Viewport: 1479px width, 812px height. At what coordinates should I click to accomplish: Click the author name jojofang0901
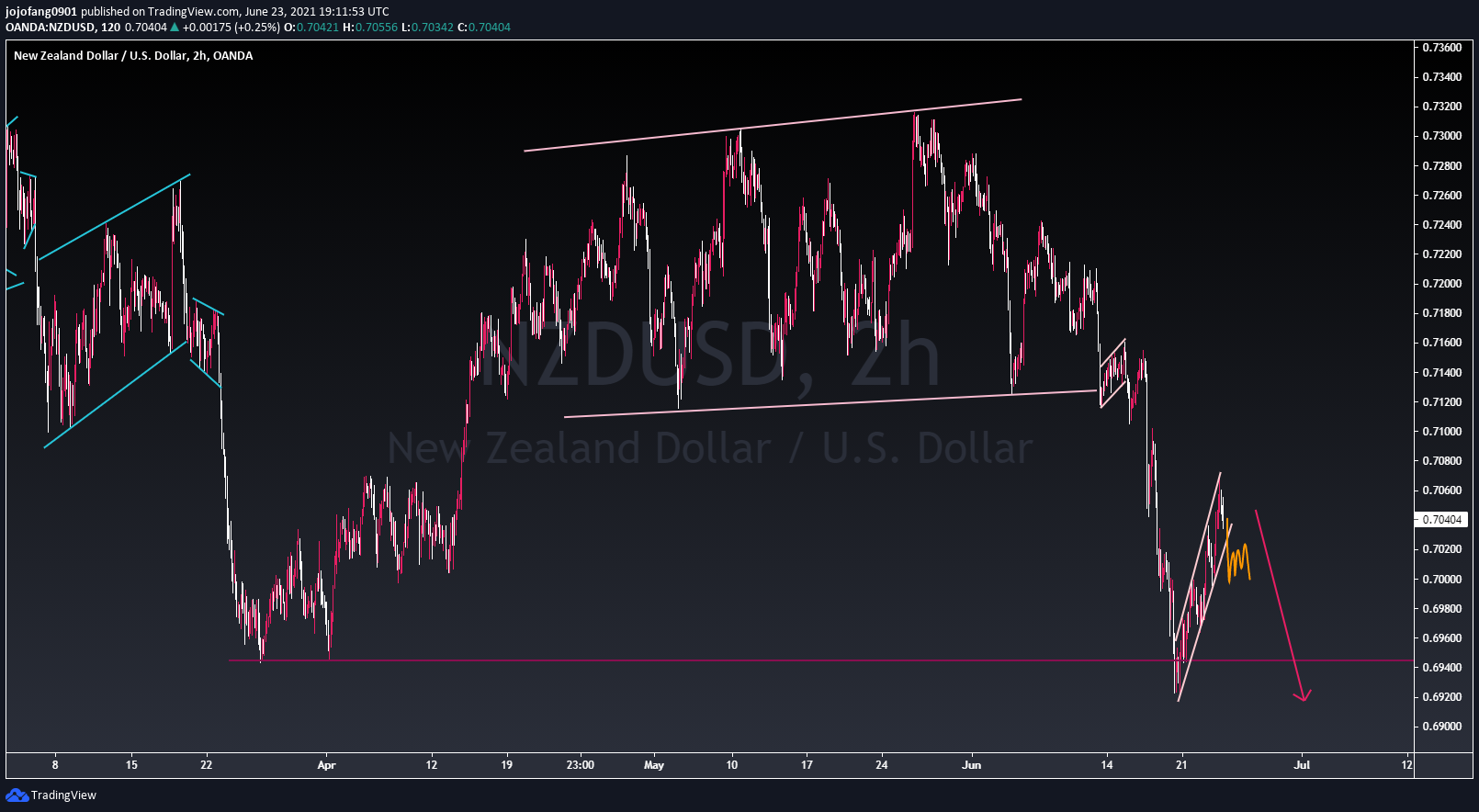click(41, 12)
